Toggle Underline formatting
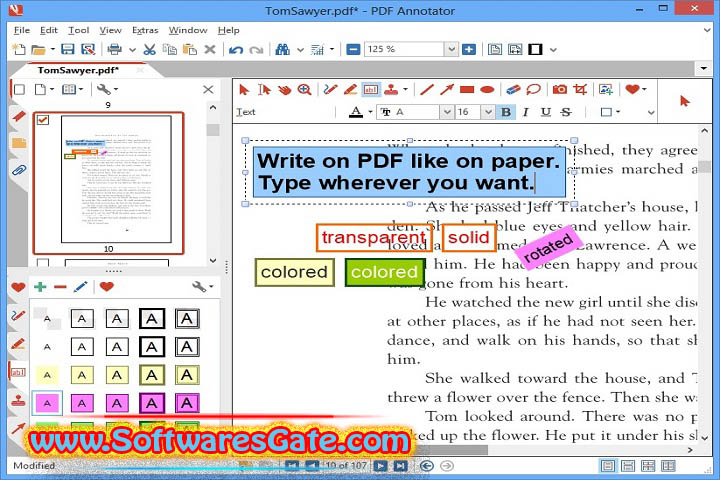Image resolution: width=720 pixels, height=480 pixels. [546, 112]
